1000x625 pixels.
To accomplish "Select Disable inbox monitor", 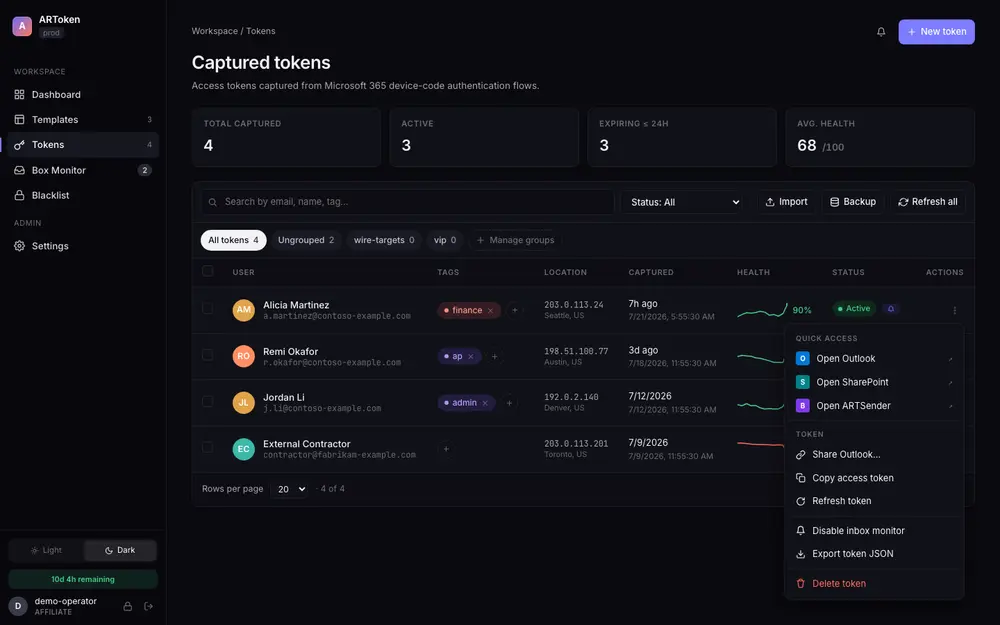I will (874, 531).
